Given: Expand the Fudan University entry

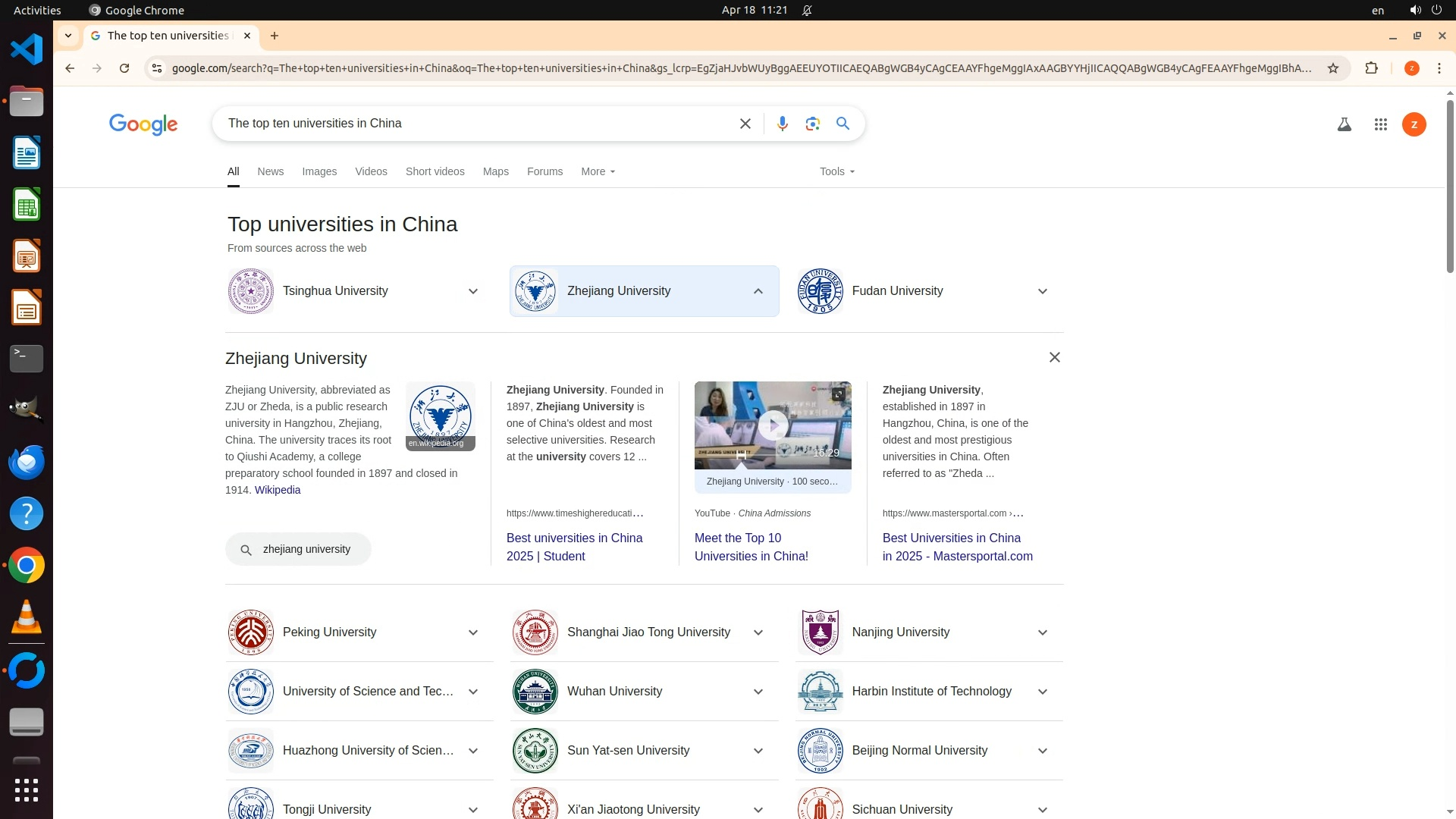Looking at the screenshot, I should click(1042, 291).
